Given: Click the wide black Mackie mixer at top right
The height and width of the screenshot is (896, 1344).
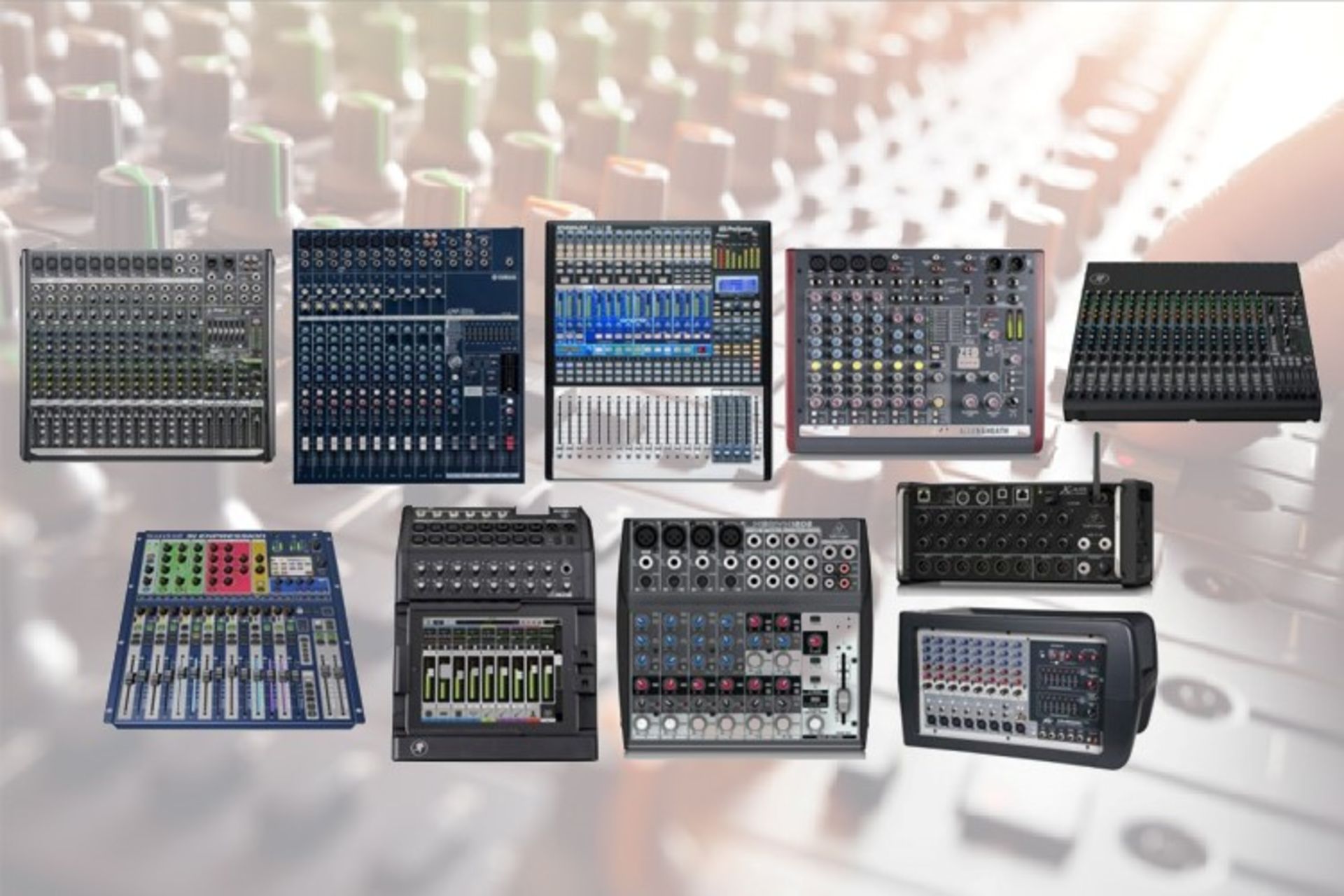Looking at the screenshot, I should tap(1192, 343).
